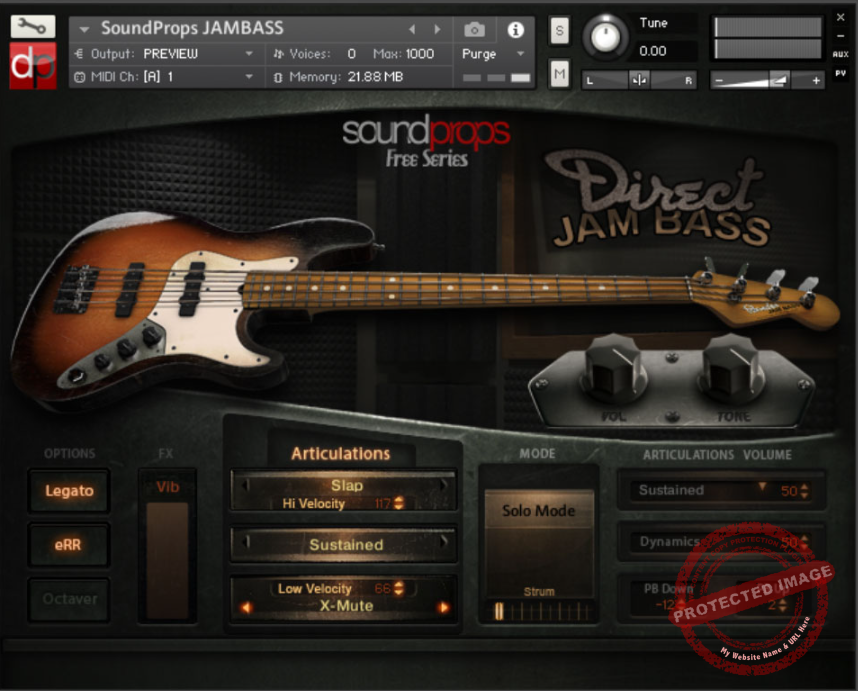
Task: Toggle the PV button
Action: (840, 73)
